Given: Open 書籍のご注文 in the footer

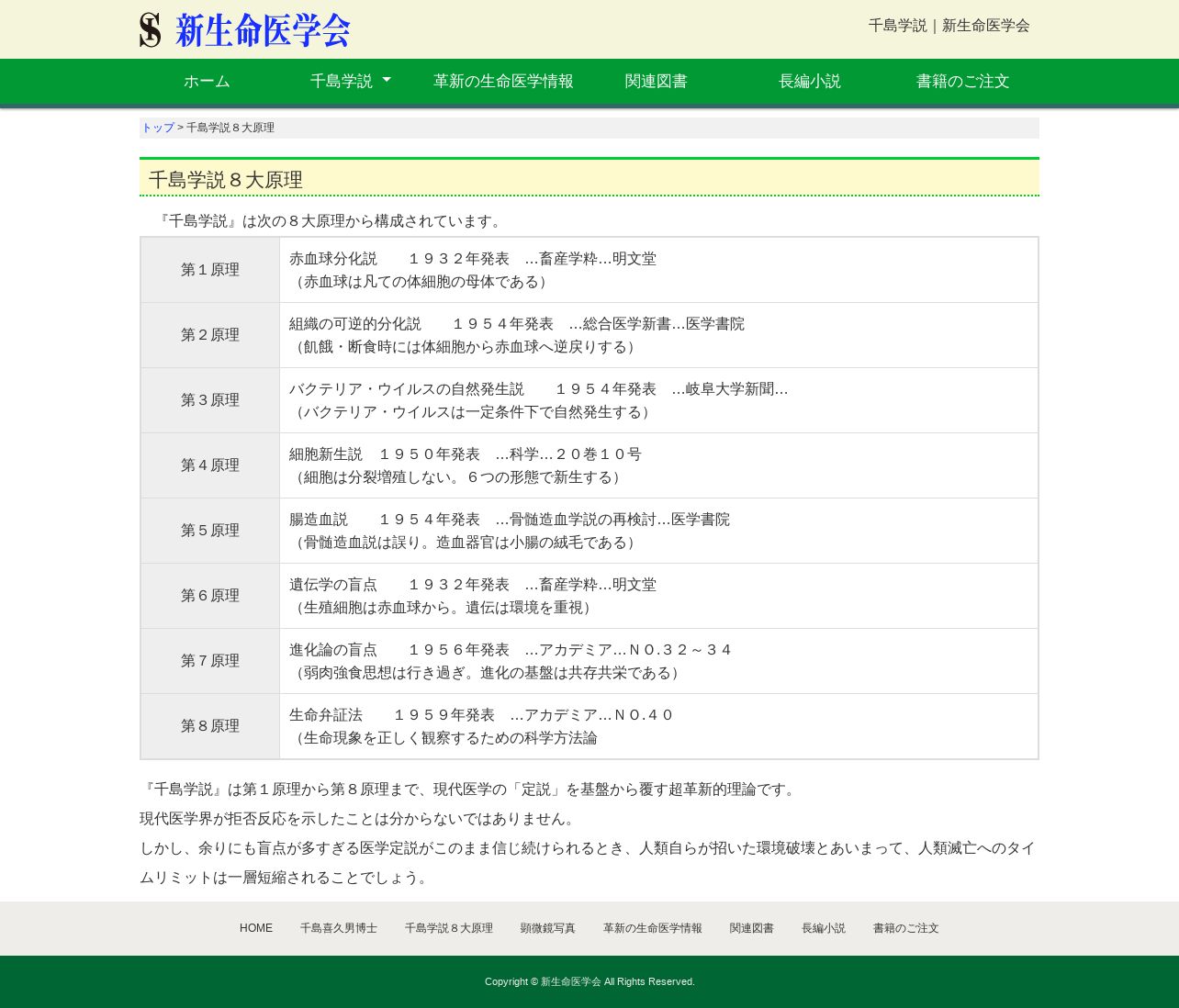Looking at the screenshot, I should click(906, 928).
